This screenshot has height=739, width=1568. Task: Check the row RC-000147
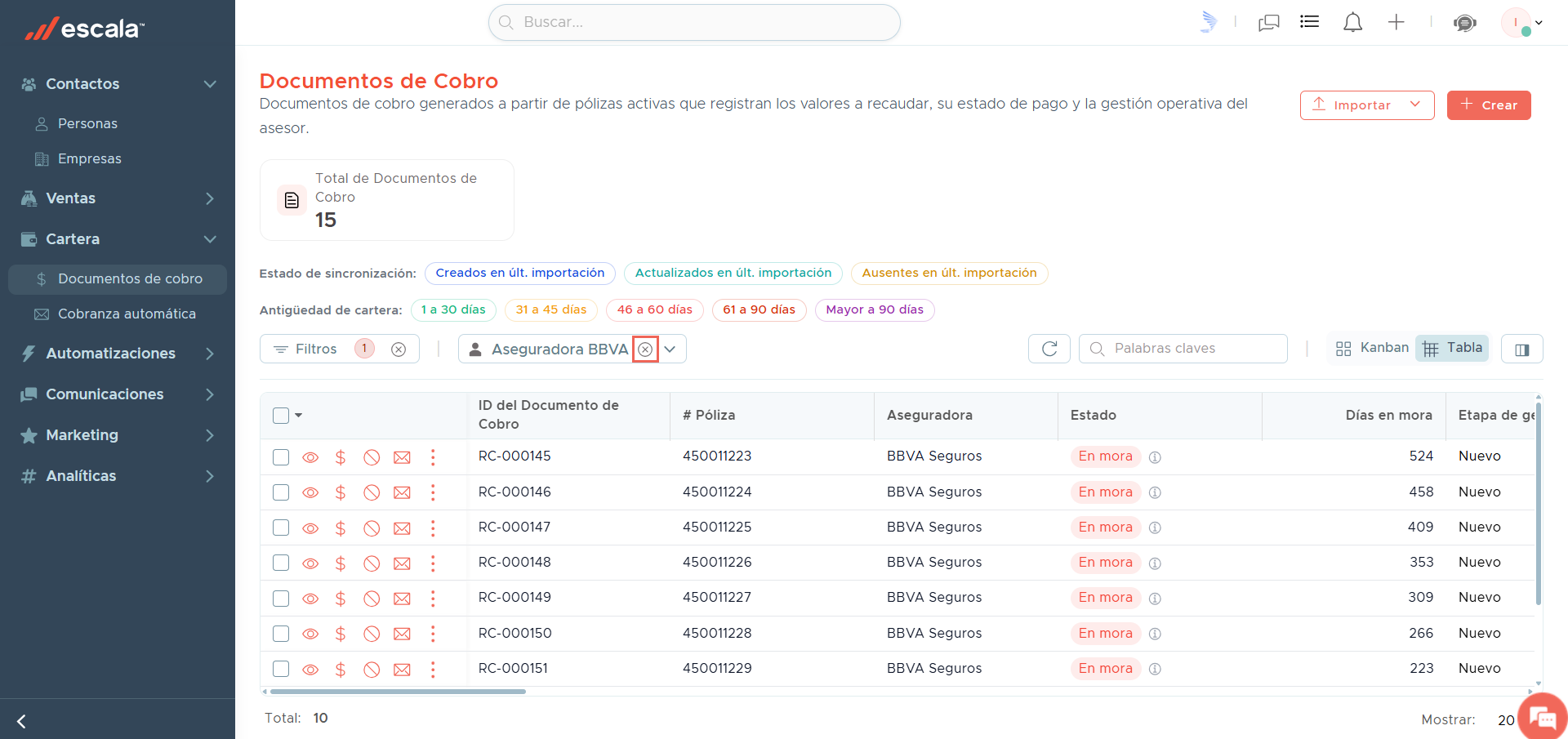tap(281, 528)
